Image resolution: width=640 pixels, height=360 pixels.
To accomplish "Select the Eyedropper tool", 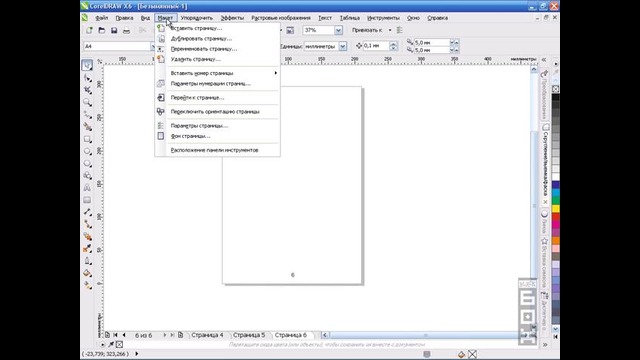I will click(87, 249).
